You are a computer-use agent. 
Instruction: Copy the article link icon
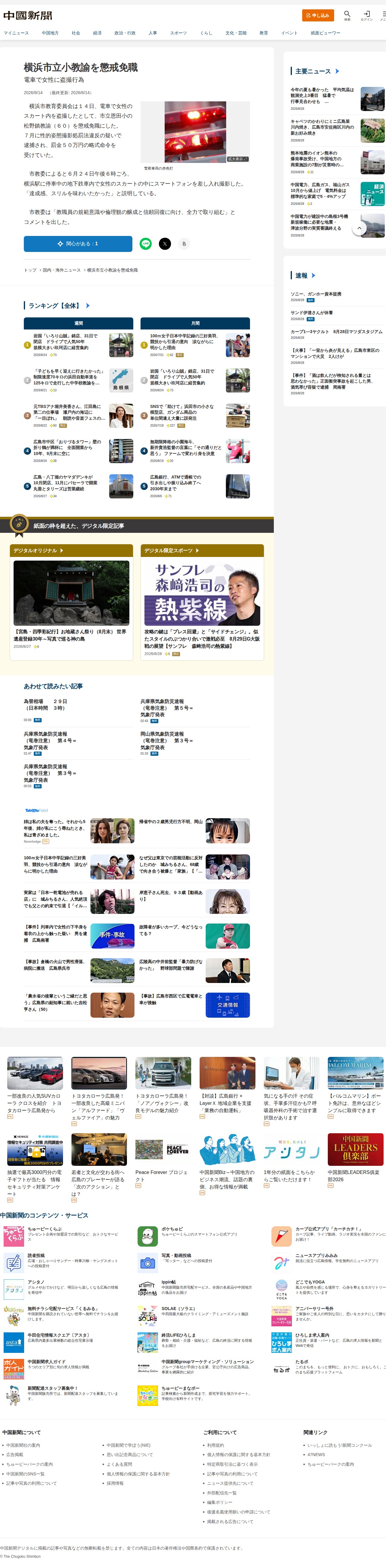pyautogui.click(x=184, y=243)
